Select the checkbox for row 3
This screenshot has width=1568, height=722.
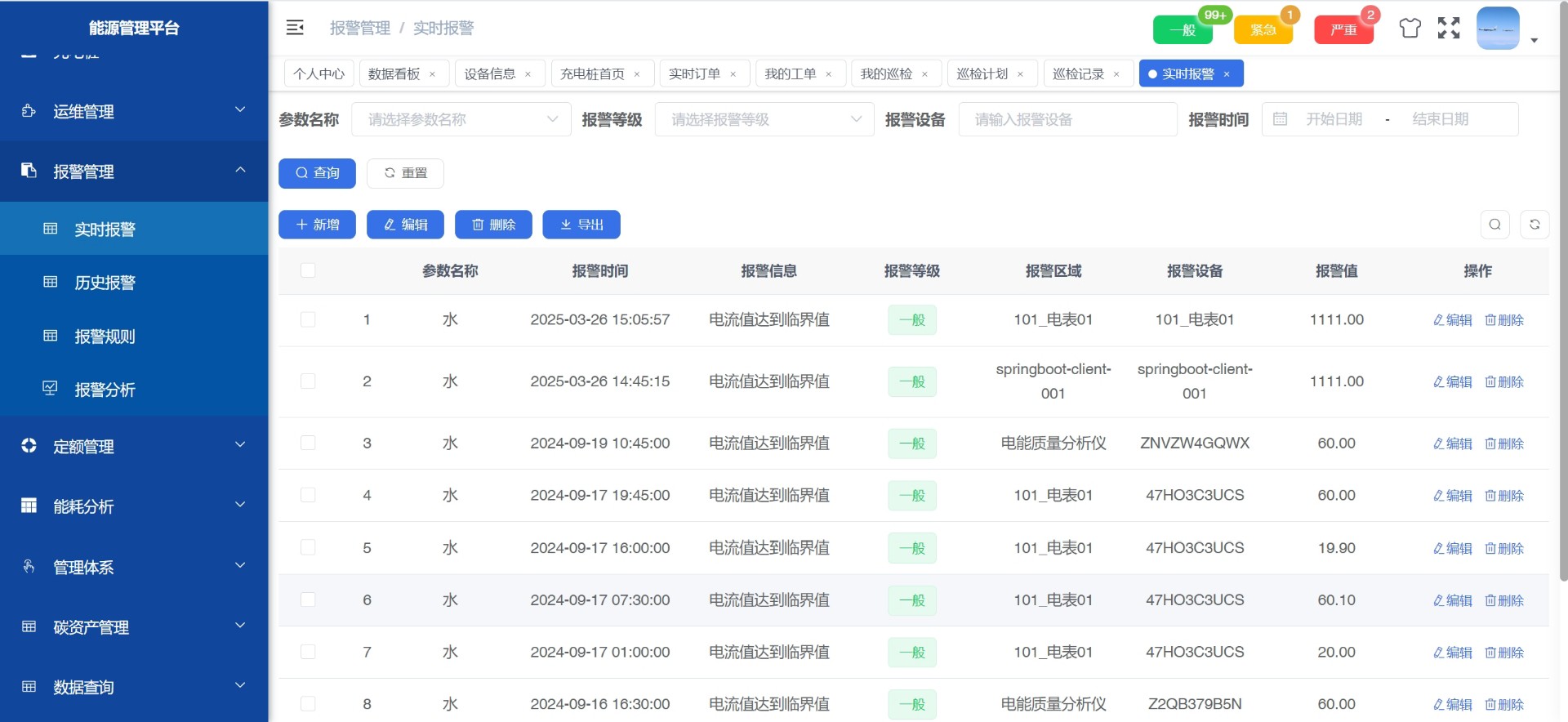coord(308,443)
